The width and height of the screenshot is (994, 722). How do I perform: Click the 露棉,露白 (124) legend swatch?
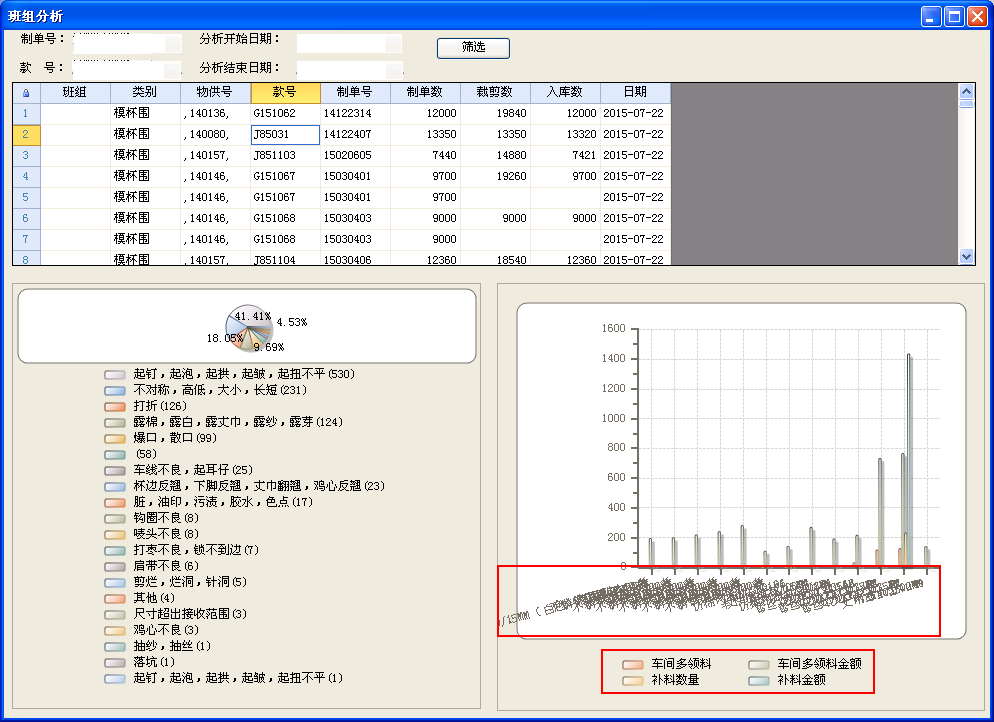click(115, 423)
